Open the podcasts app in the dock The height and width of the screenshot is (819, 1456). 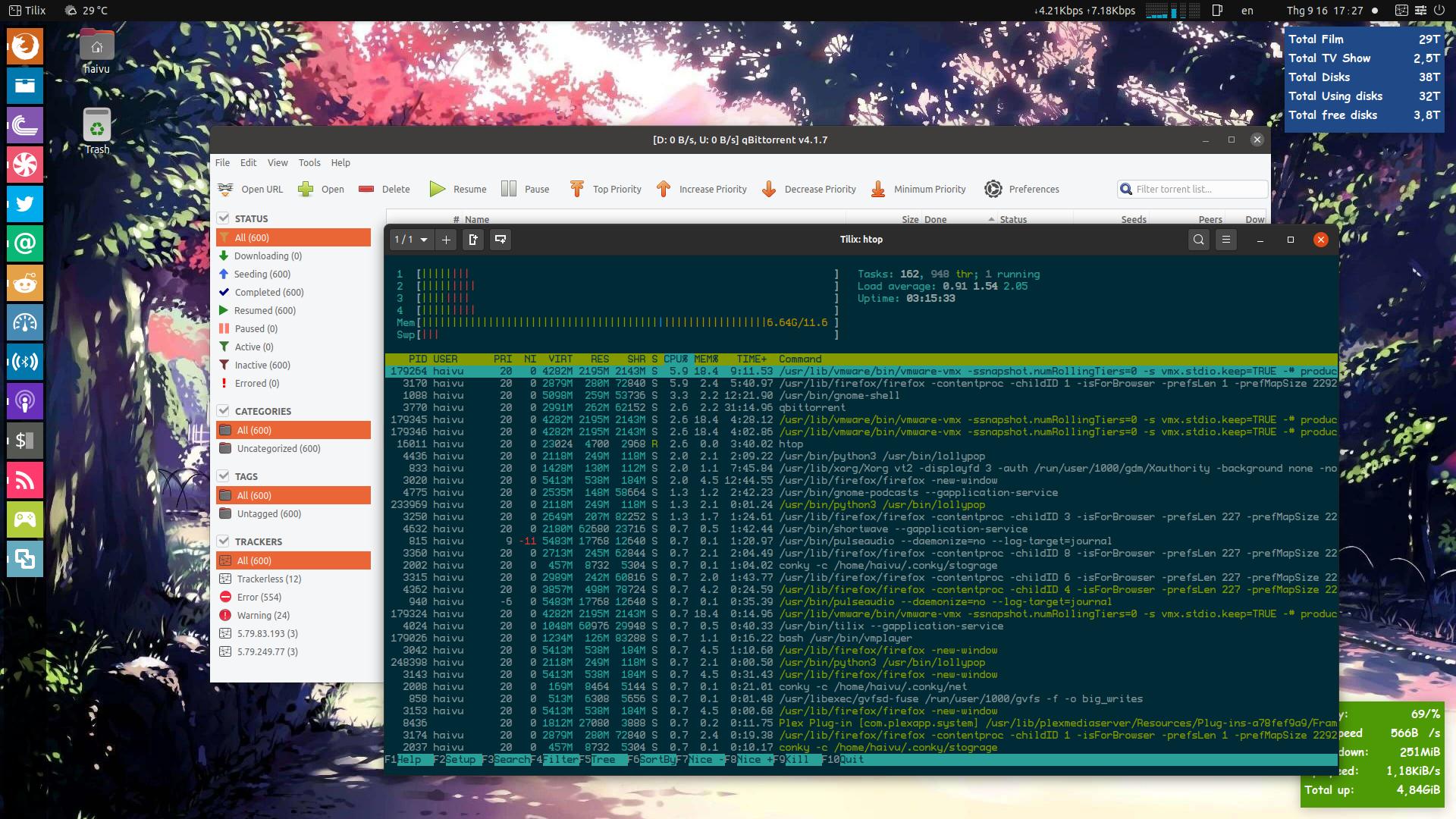pyautogui.click(x=25, y=401)
